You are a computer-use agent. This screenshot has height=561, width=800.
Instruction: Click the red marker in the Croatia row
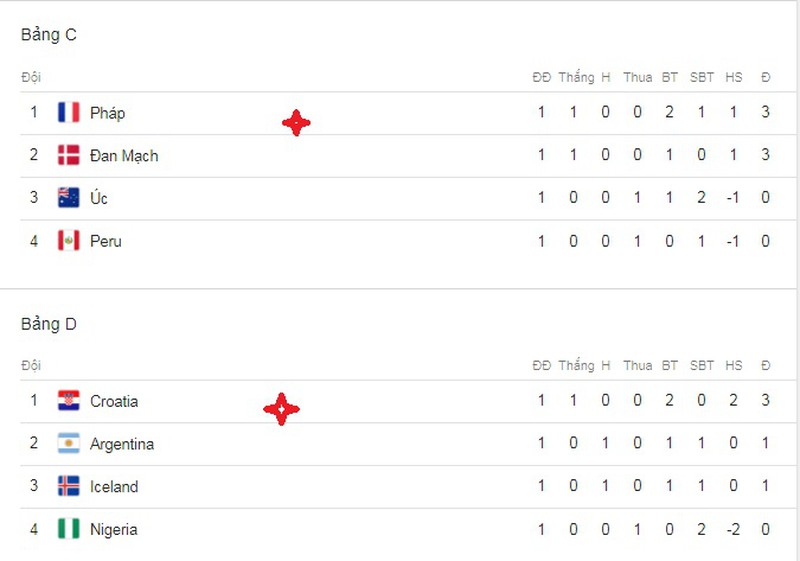(281, 409)
